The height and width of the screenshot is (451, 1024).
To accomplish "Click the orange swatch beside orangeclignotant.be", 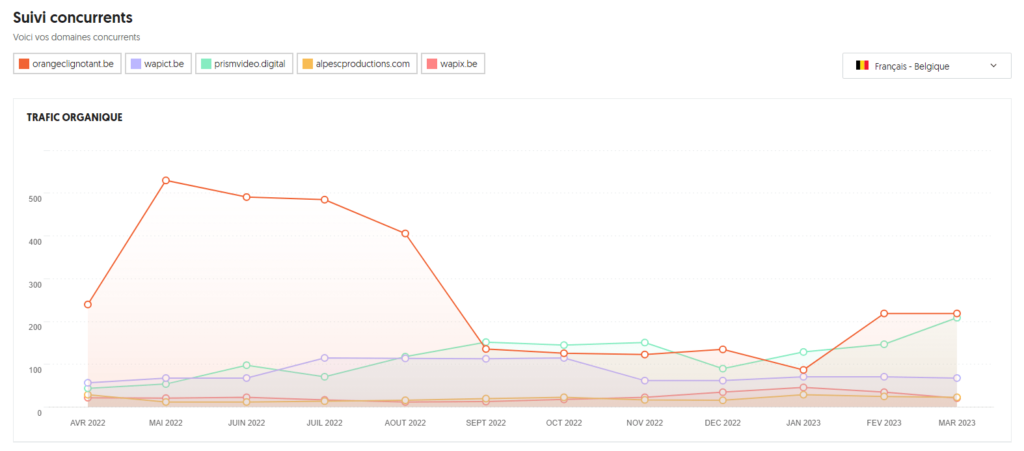I will (24, 64).
